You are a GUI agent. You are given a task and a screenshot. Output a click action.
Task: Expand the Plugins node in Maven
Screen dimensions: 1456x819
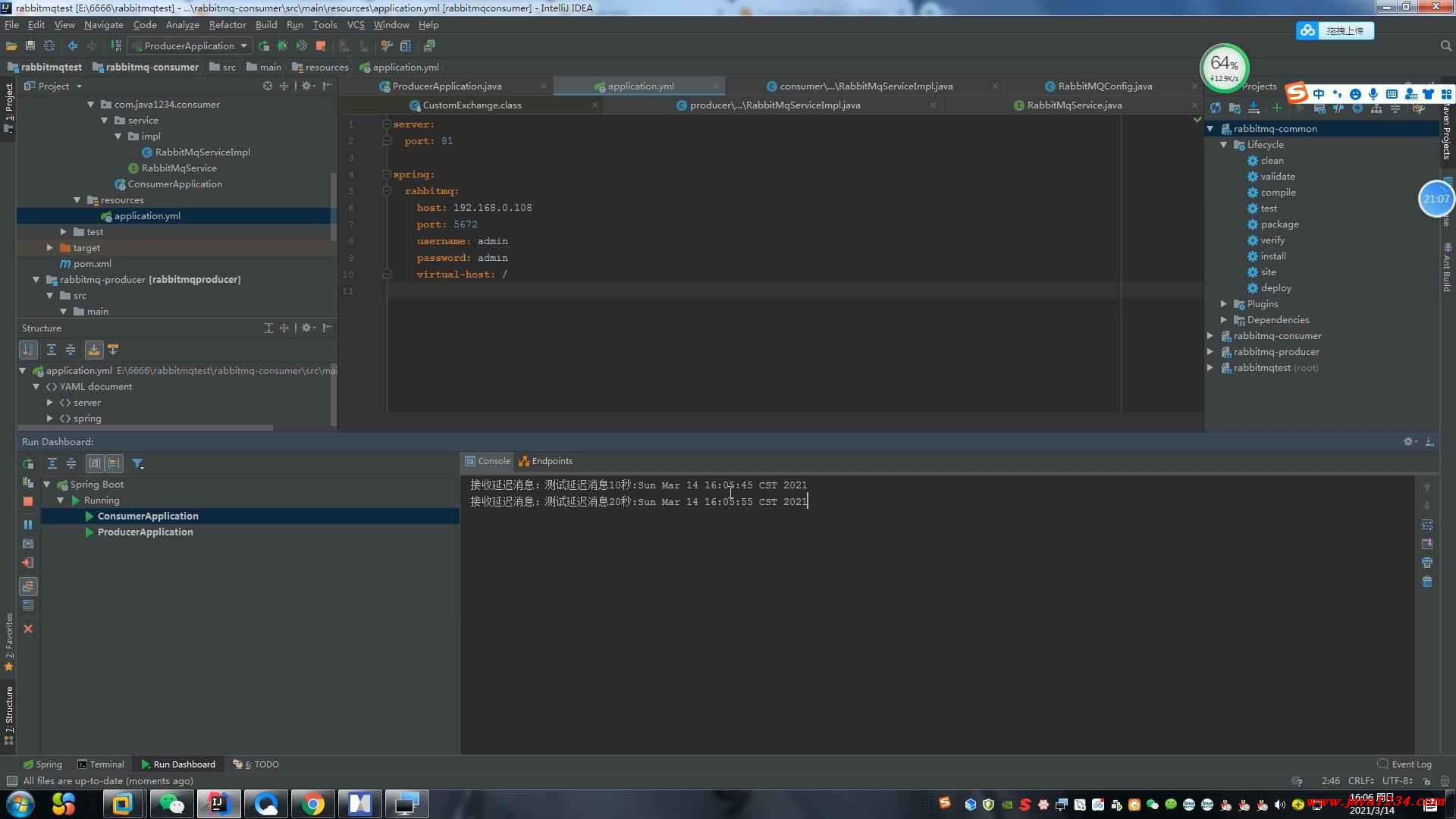point(1224,304)
